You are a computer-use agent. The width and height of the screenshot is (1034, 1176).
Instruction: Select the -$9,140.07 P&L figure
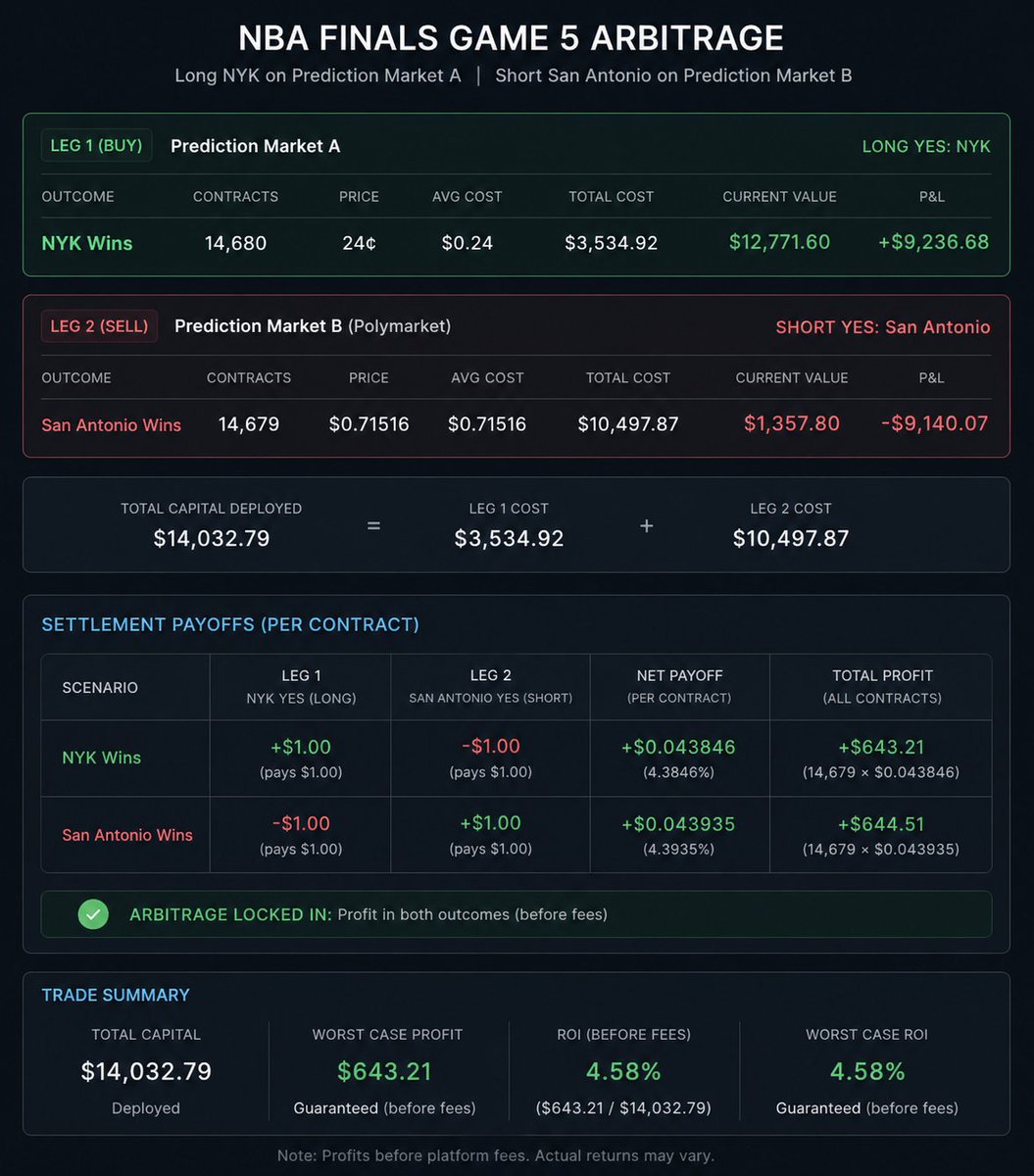tap(933, 423)
